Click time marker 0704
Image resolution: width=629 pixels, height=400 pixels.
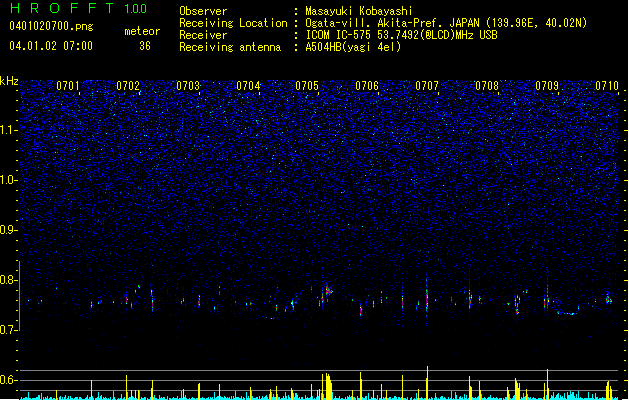248,86
